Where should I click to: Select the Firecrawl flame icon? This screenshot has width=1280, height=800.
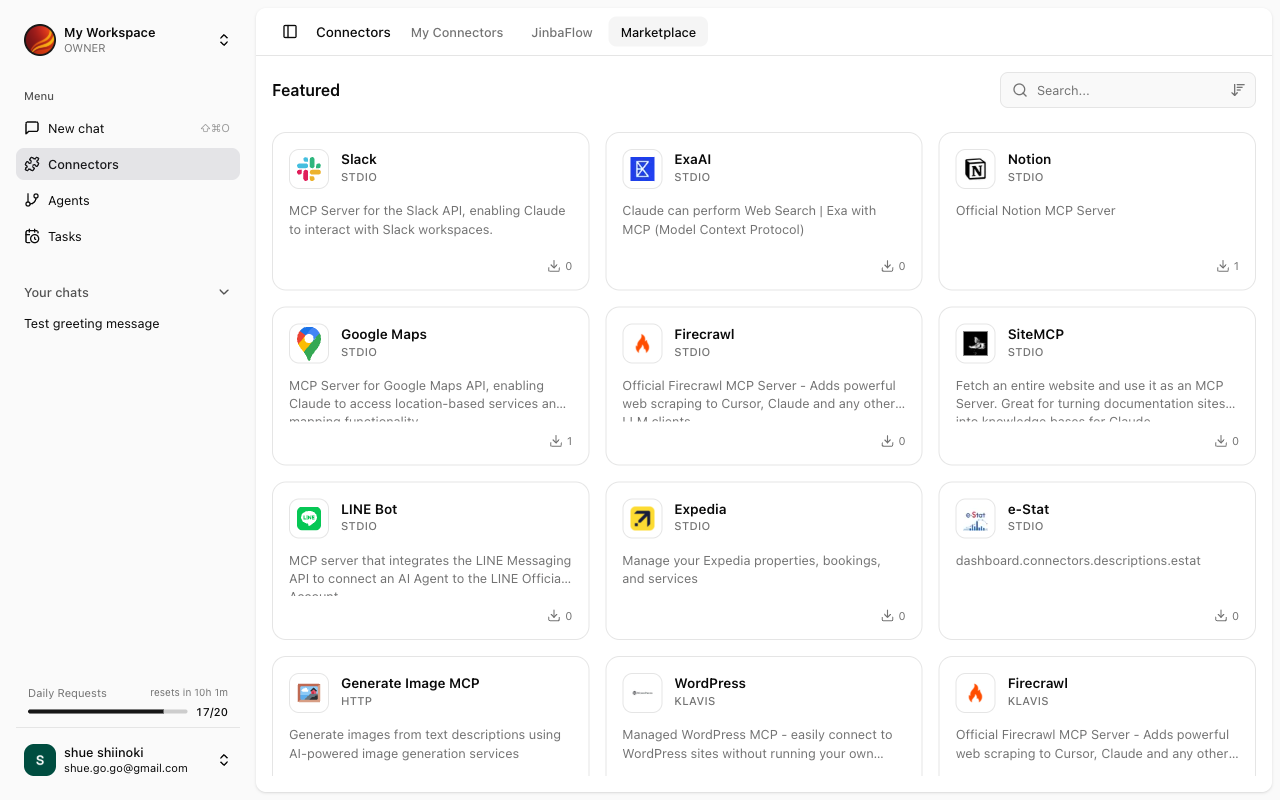pyautogui.click(x=642, y=343)
